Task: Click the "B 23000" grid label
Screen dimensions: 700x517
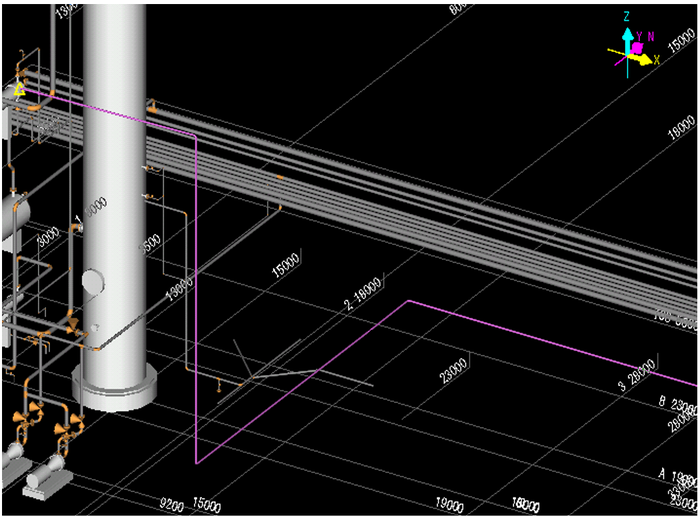Action: (675, 405)
